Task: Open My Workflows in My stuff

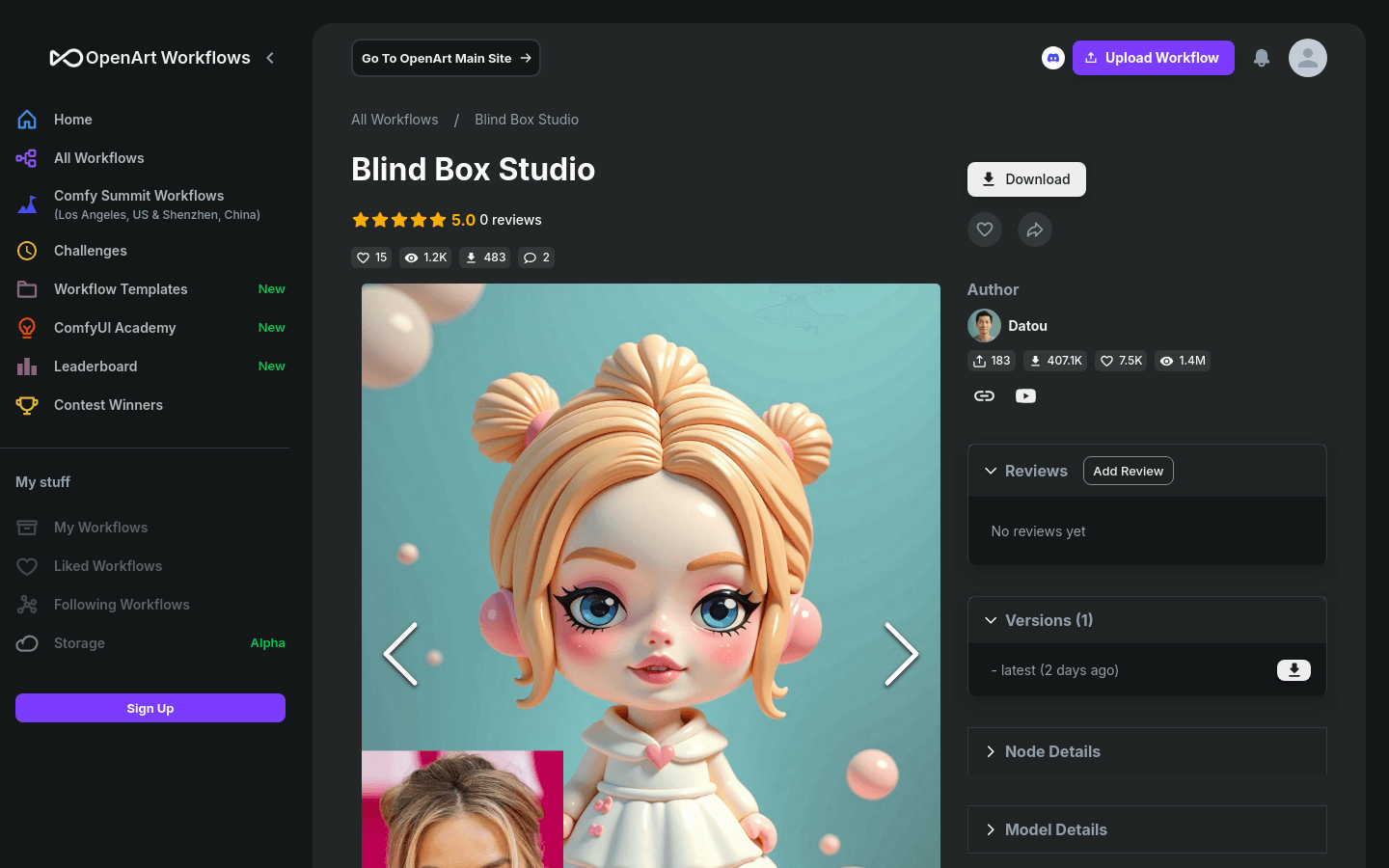Action: point(101,528)
